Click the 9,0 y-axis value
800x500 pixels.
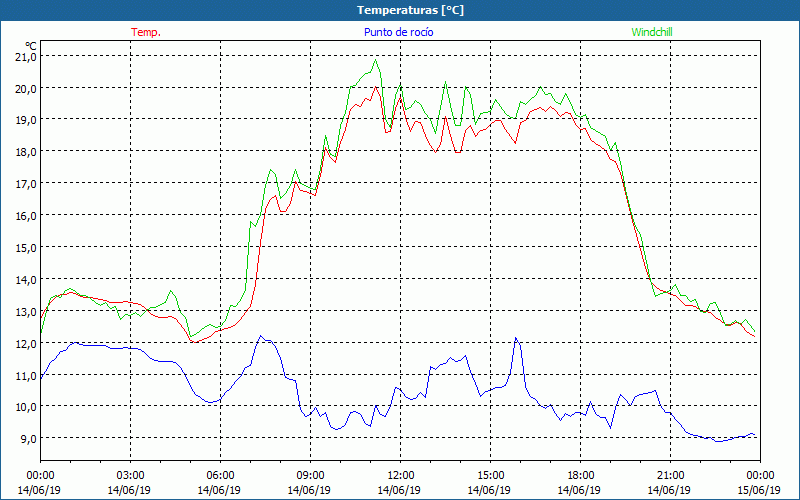coord(28,439)
